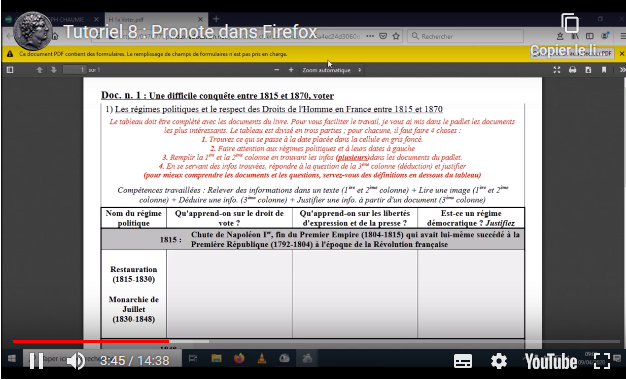The width and height of the screenshot is (626, 380).
Task: Go to previous PDF page
Action: click(39, 70)
